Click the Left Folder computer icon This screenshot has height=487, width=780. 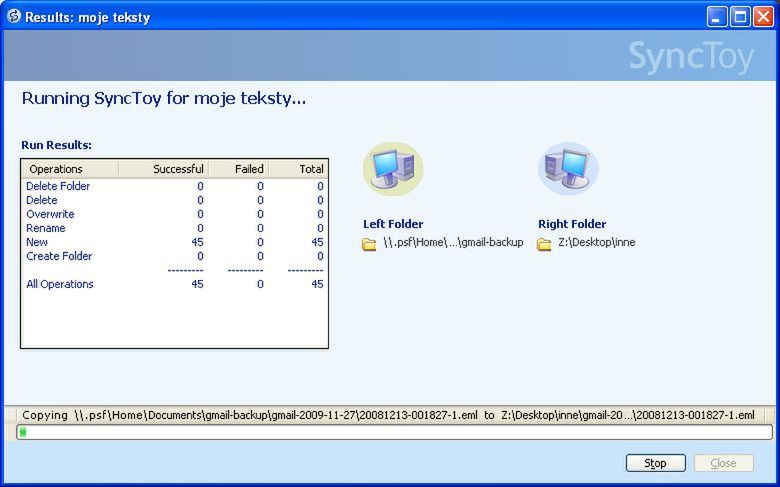(393, 169)
